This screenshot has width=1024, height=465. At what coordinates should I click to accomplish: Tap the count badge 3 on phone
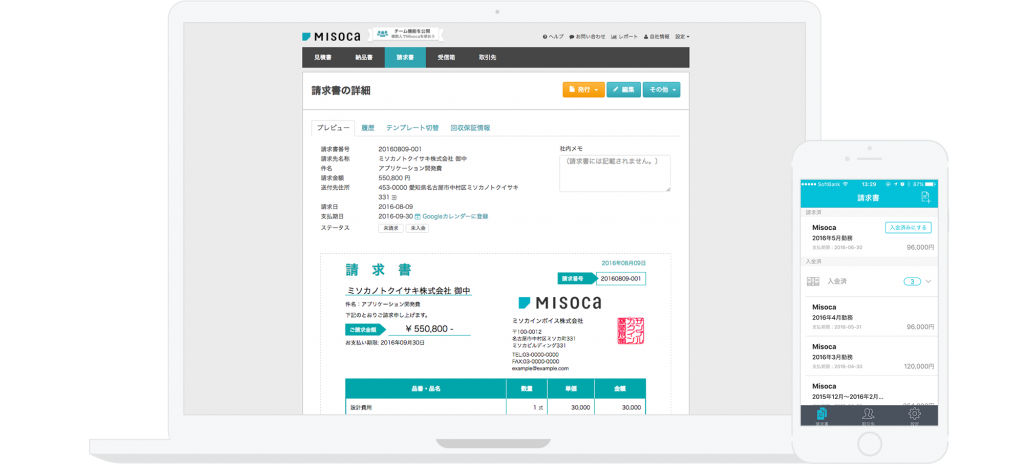tap(912, 281)
